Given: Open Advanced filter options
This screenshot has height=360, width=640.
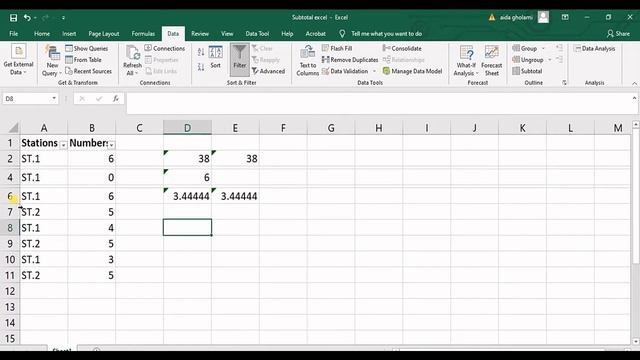Looking at the screenshot, I should 269,71.
